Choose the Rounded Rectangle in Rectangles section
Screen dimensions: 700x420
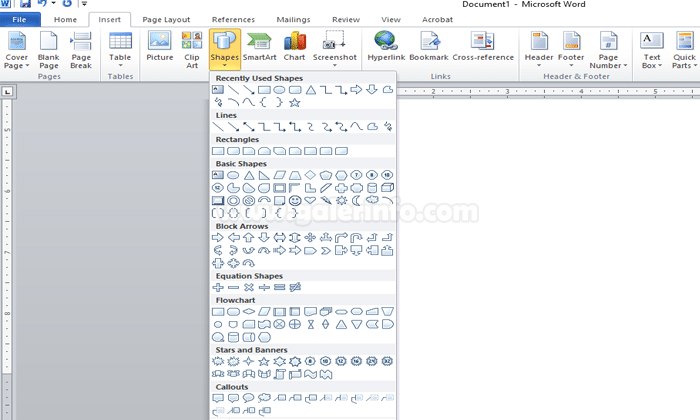coord(233,151)
